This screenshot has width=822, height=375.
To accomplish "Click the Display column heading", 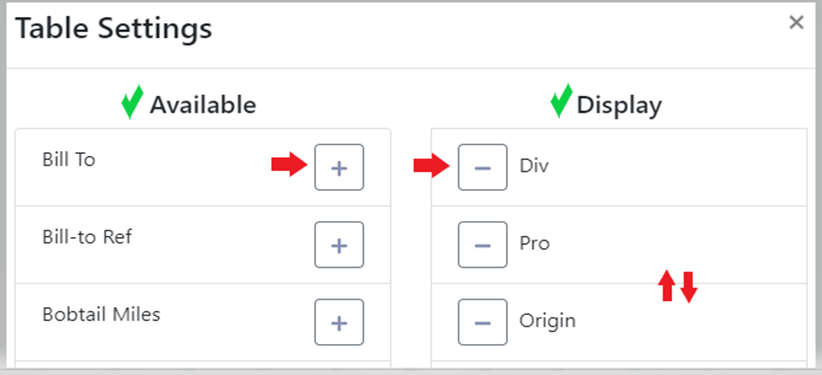I will pyautogui.click(x=619, y=105).
